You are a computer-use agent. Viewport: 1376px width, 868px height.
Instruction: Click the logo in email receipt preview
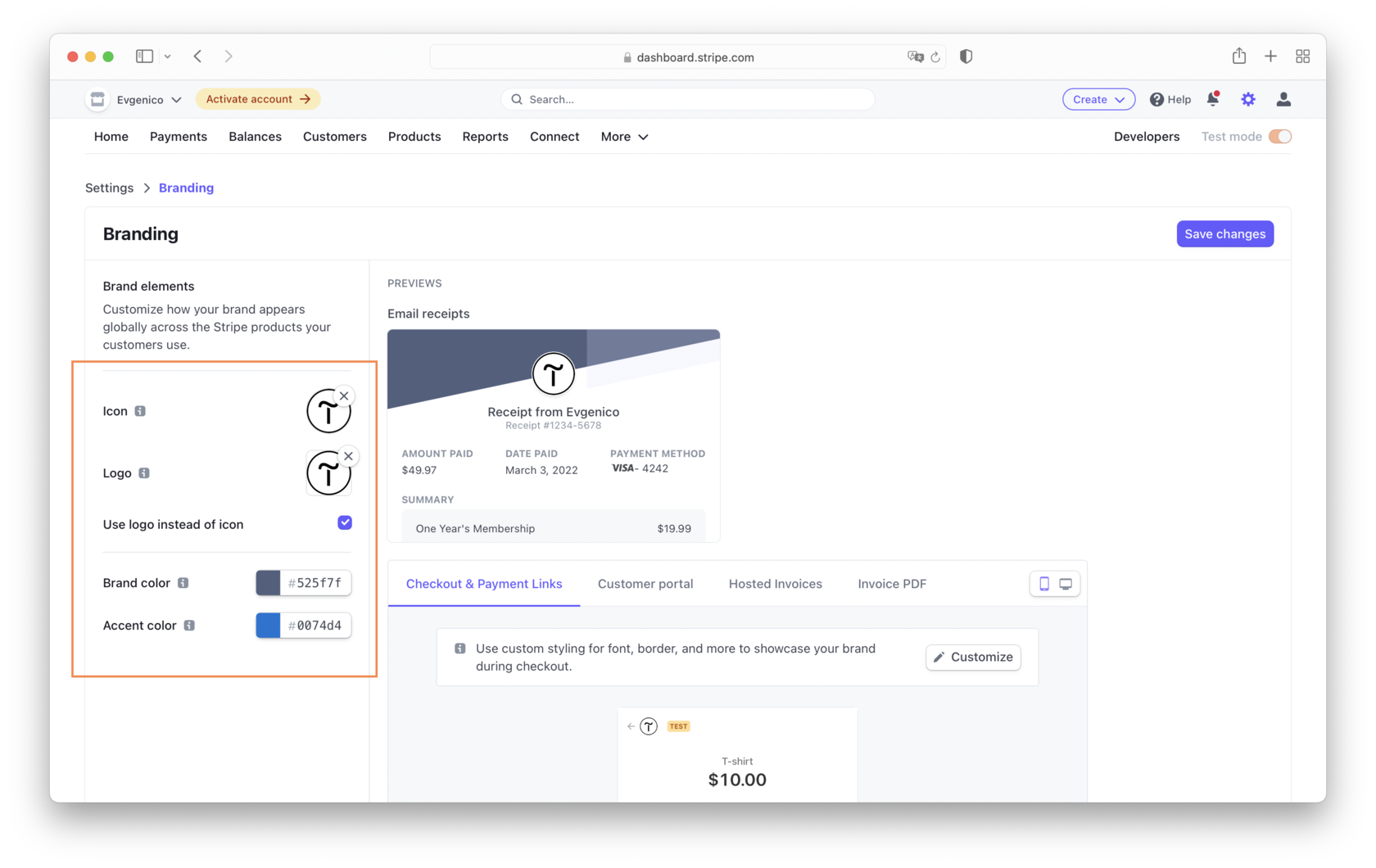pyautogui.click(x=554, y=375)
